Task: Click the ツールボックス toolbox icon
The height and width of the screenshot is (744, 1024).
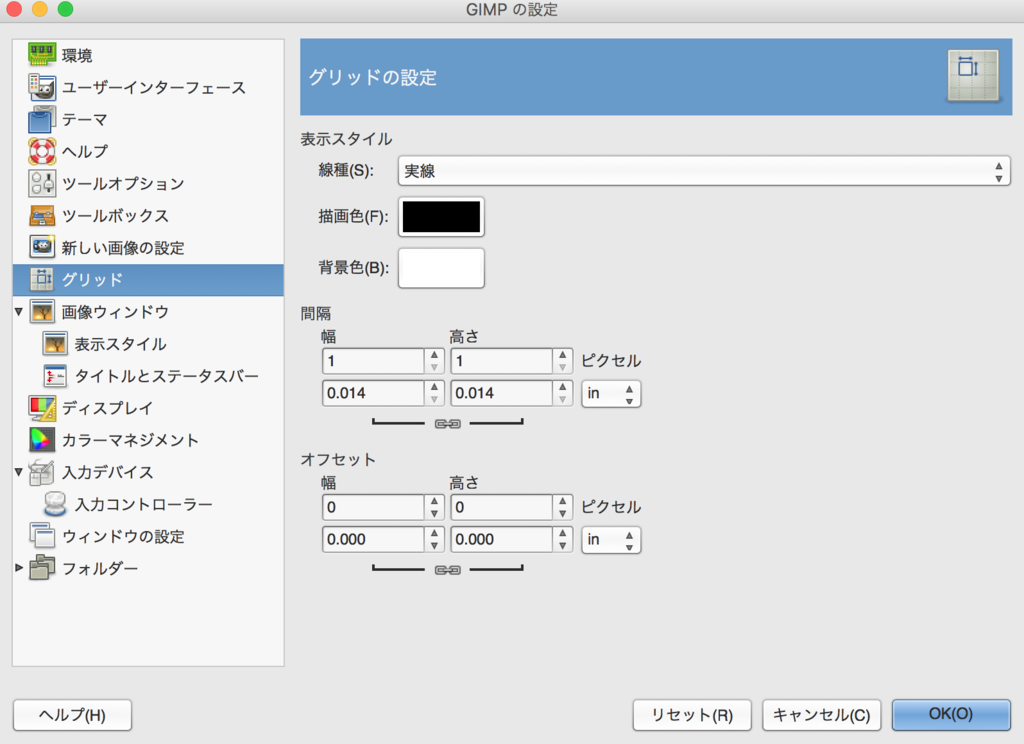Action: [42, 216]
